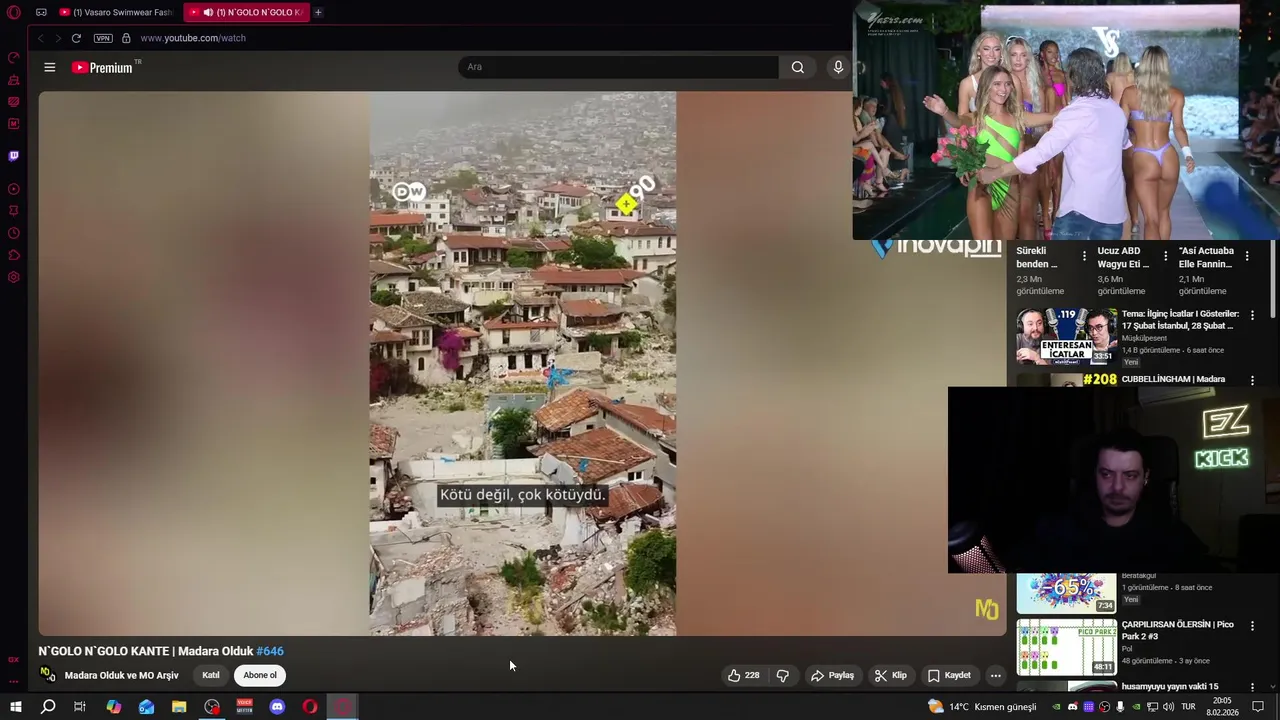Screen dimensions: 1280x720
Task: Click Abone ol subscribe button
Action: pyautogui.click(x=260, y=675)
